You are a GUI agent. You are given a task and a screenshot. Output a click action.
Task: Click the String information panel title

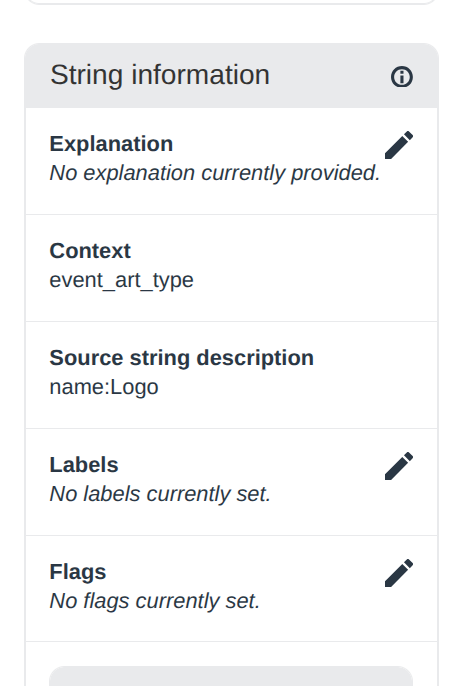tap(160, 75)
